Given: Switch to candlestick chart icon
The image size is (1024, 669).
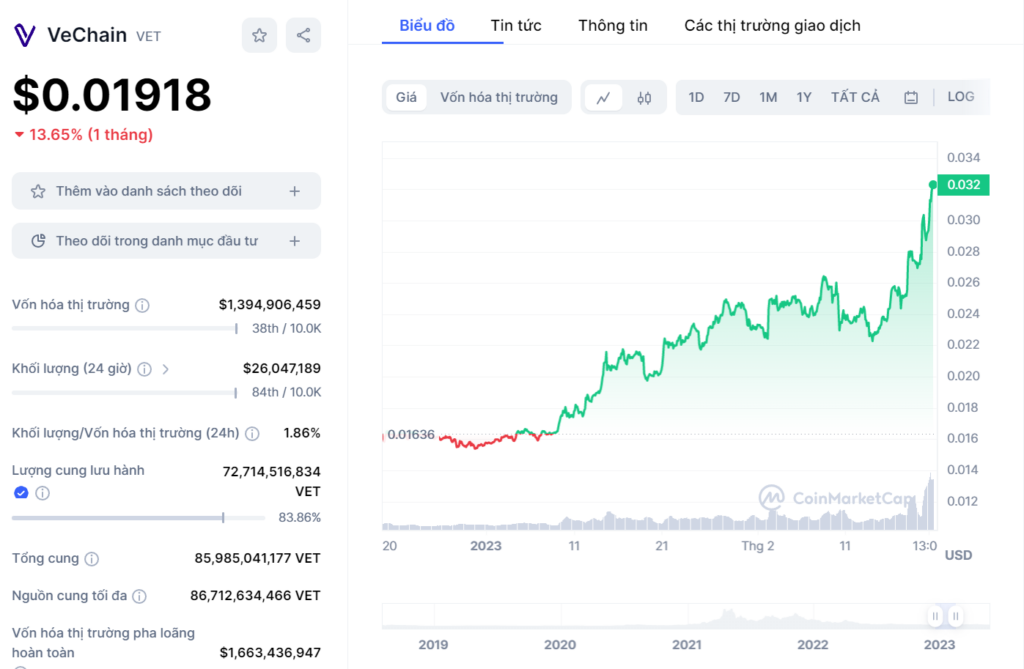Looking at the screenshot, I should pyautogui.click(x=644, y=98).
